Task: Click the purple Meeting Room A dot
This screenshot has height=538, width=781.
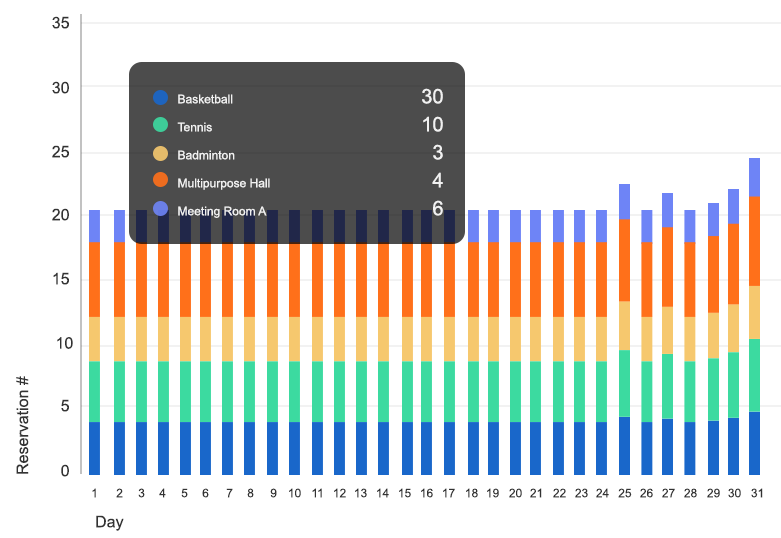Action: (160, 209)
